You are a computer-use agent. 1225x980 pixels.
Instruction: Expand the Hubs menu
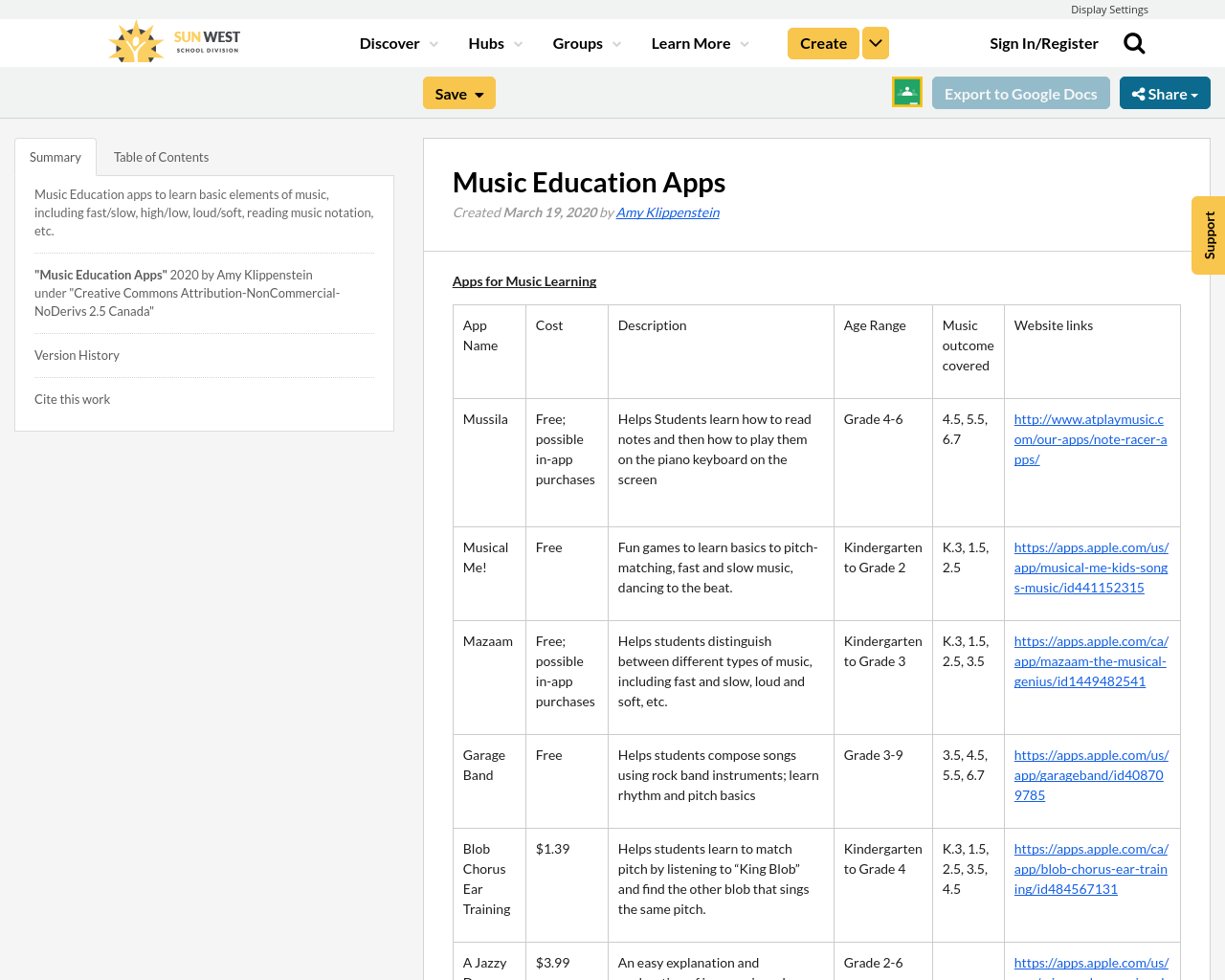[496, 43]
